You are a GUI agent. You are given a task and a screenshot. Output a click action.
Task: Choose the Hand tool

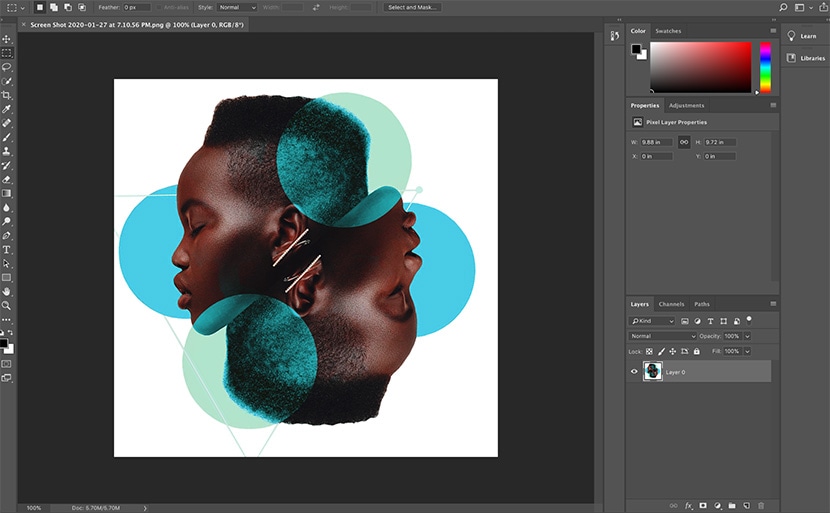point(7,291)
